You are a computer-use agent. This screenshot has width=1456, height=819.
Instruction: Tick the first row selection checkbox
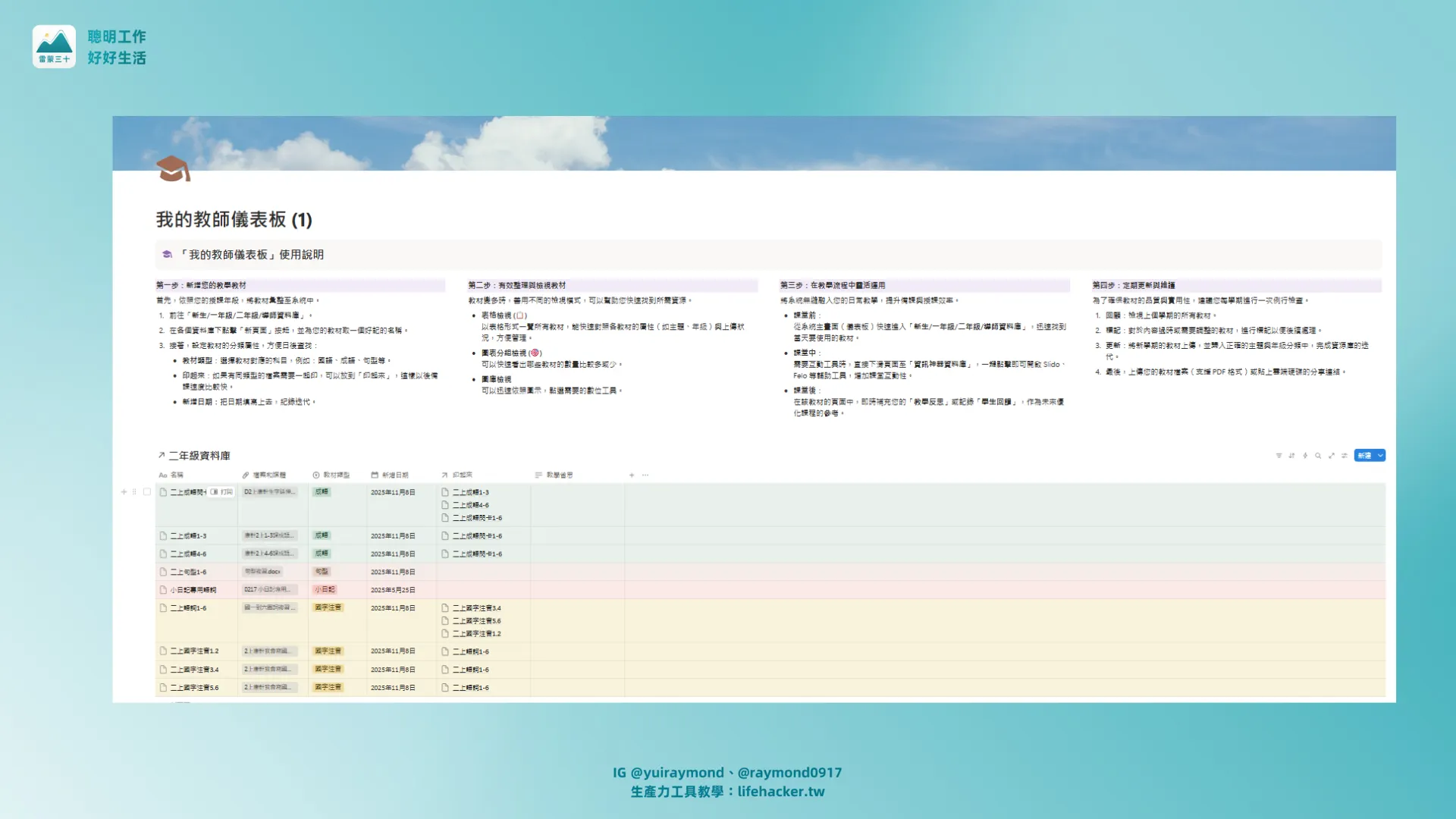pyautogui.click(x=147, y=492)
